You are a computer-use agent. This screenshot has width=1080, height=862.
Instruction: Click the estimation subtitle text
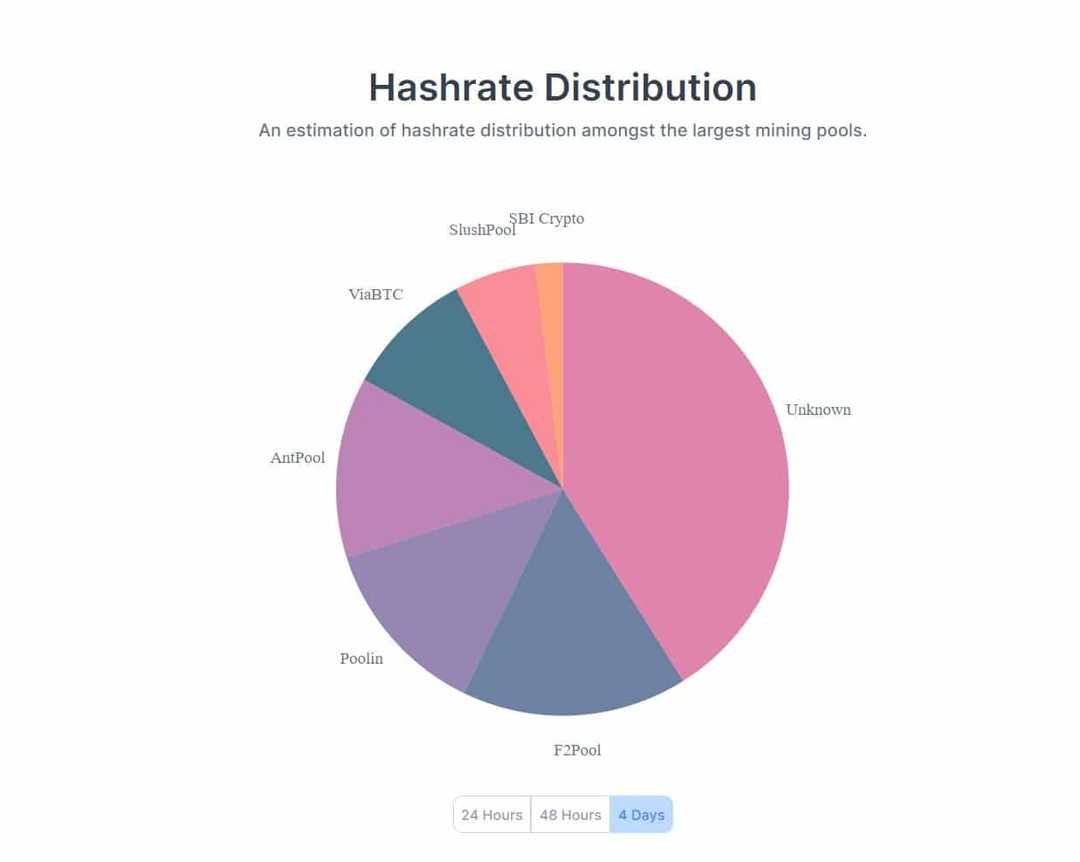[564, 130]
